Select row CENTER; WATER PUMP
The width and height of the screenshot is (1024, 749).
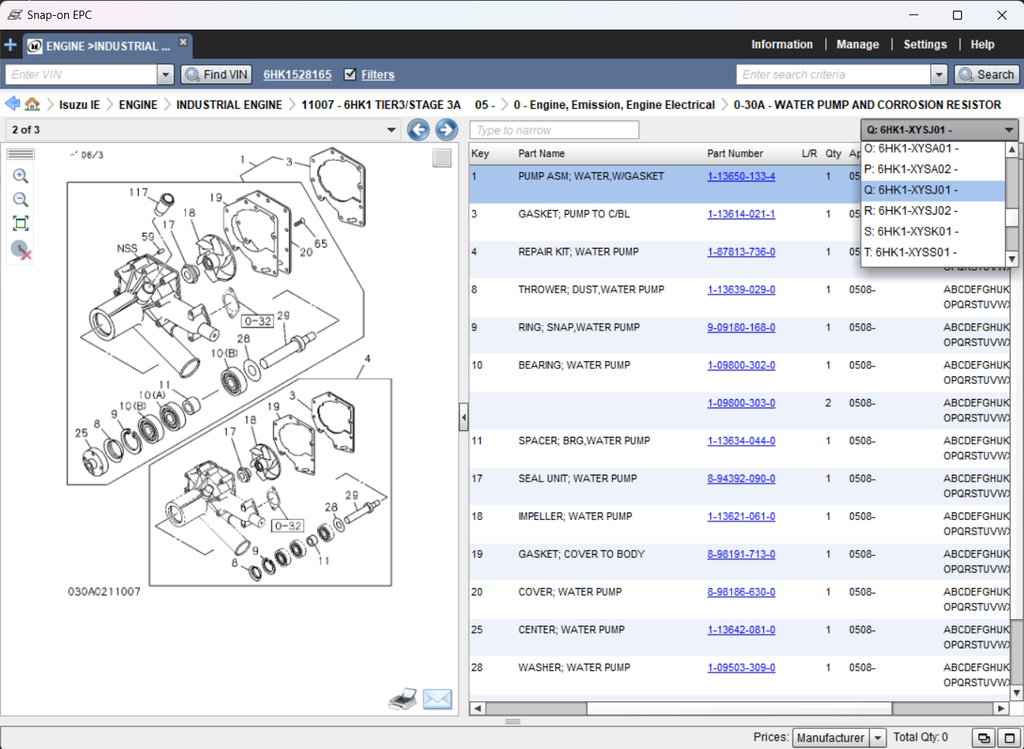(x=739, y=637)
